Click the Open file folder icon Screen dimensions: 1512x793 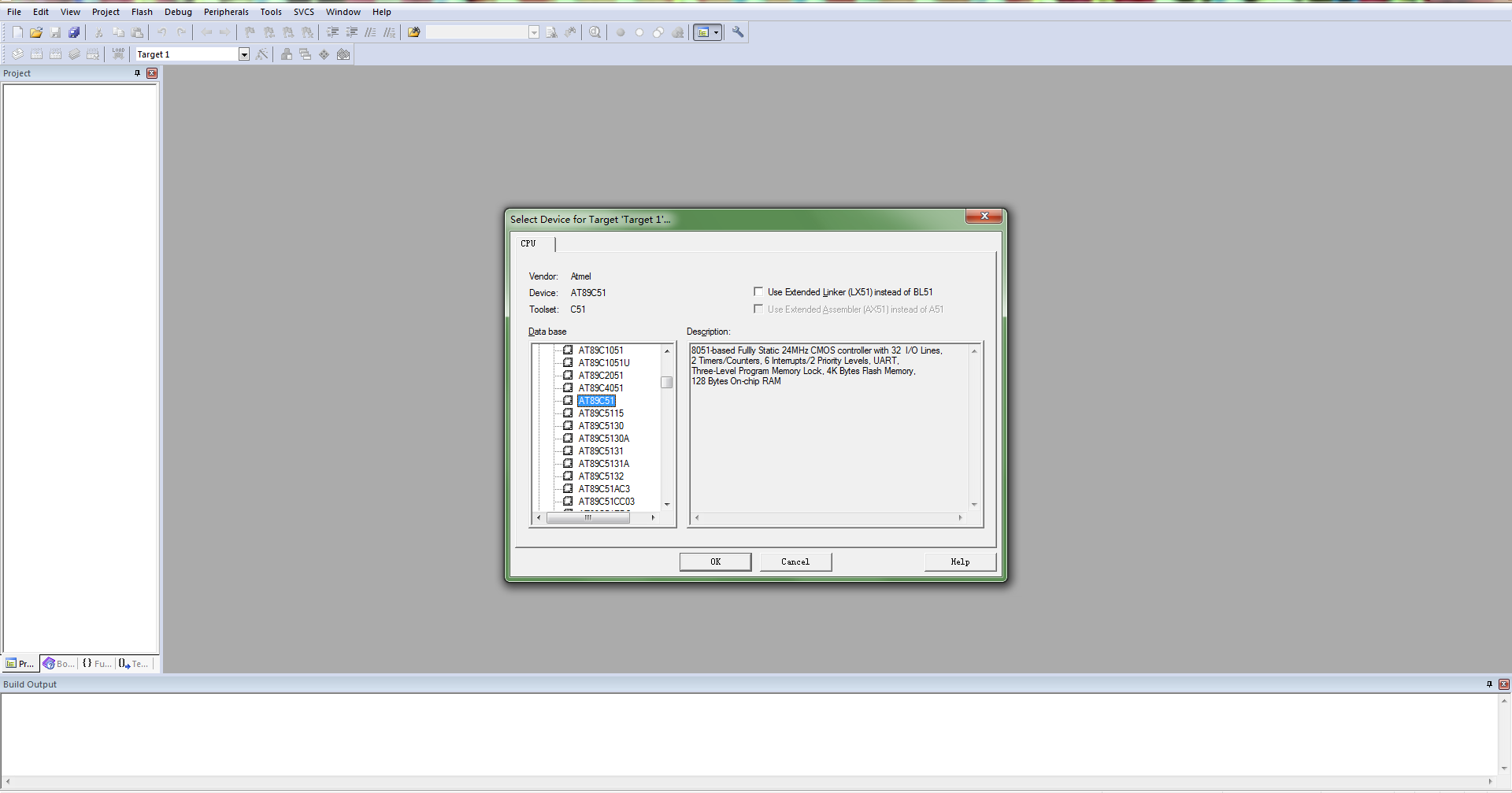[x=36, y=32]
